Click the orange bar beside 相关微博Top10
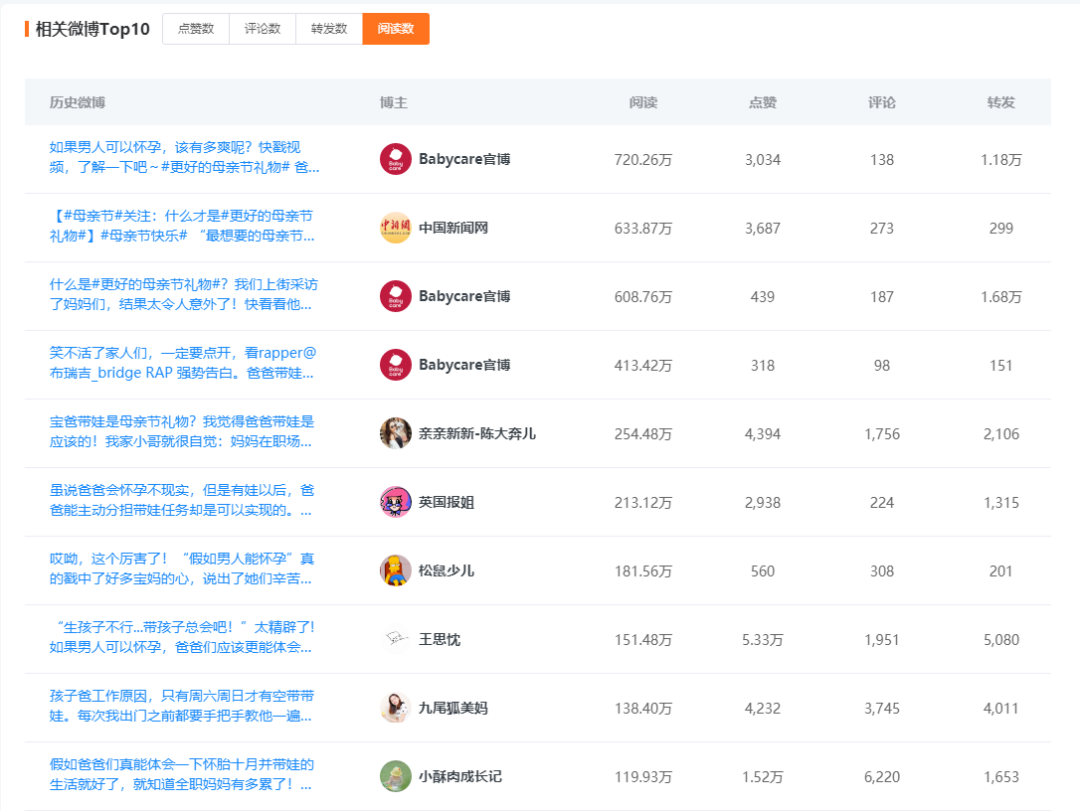This screenshot has width=1080, height=811. click(26, 30)
